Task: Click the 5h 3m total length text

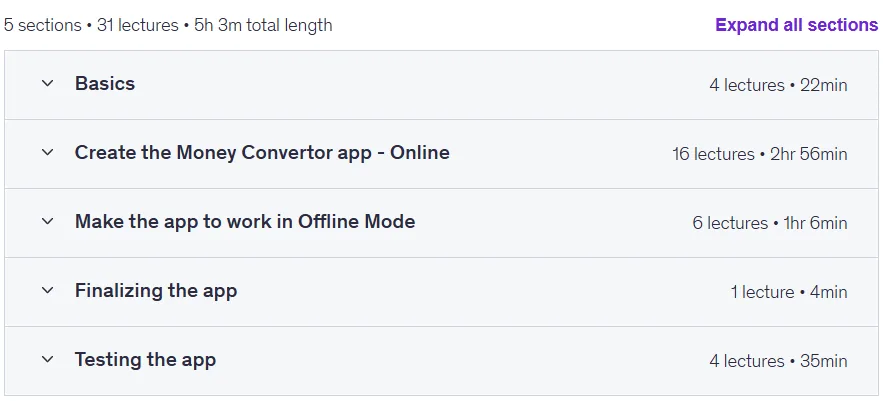Action: click(x=263, y=25)
